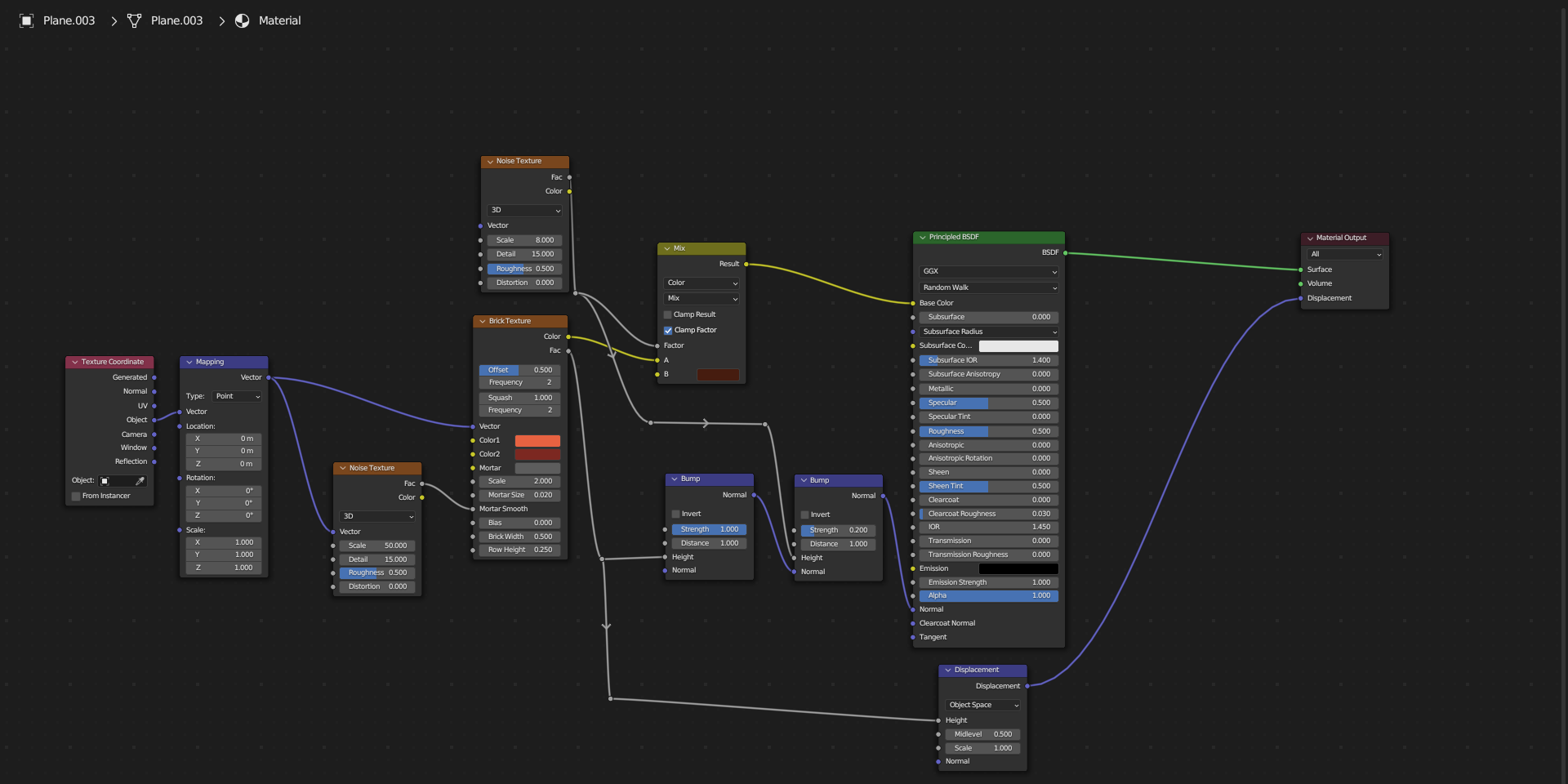Click the object icon before first Plane.003
The height and width of the screenshot is (784, 1568).
point(26,20)
